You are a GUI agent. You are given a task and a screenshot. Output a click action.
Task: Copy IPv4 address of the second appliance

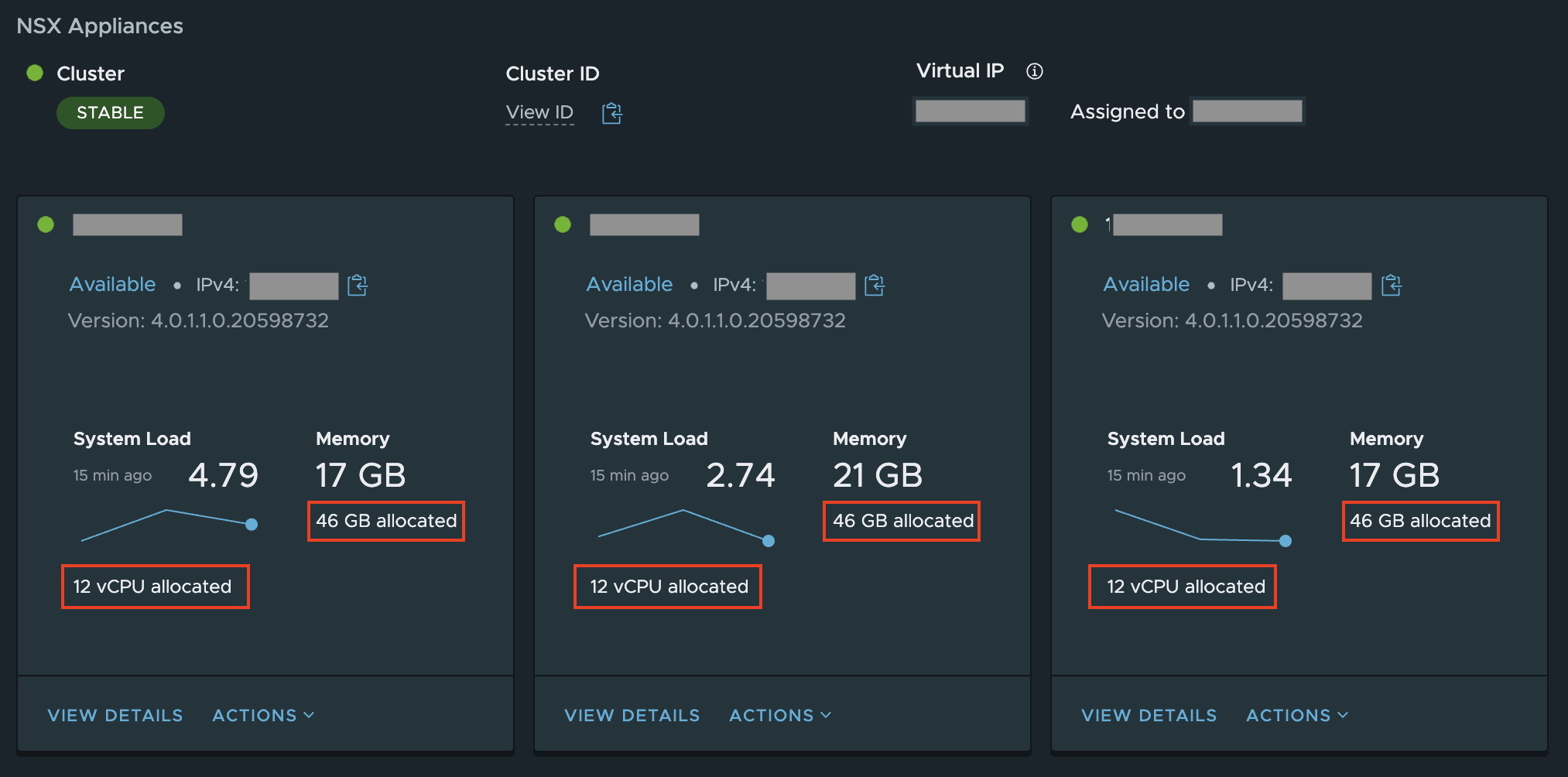[x=875, y=286]
